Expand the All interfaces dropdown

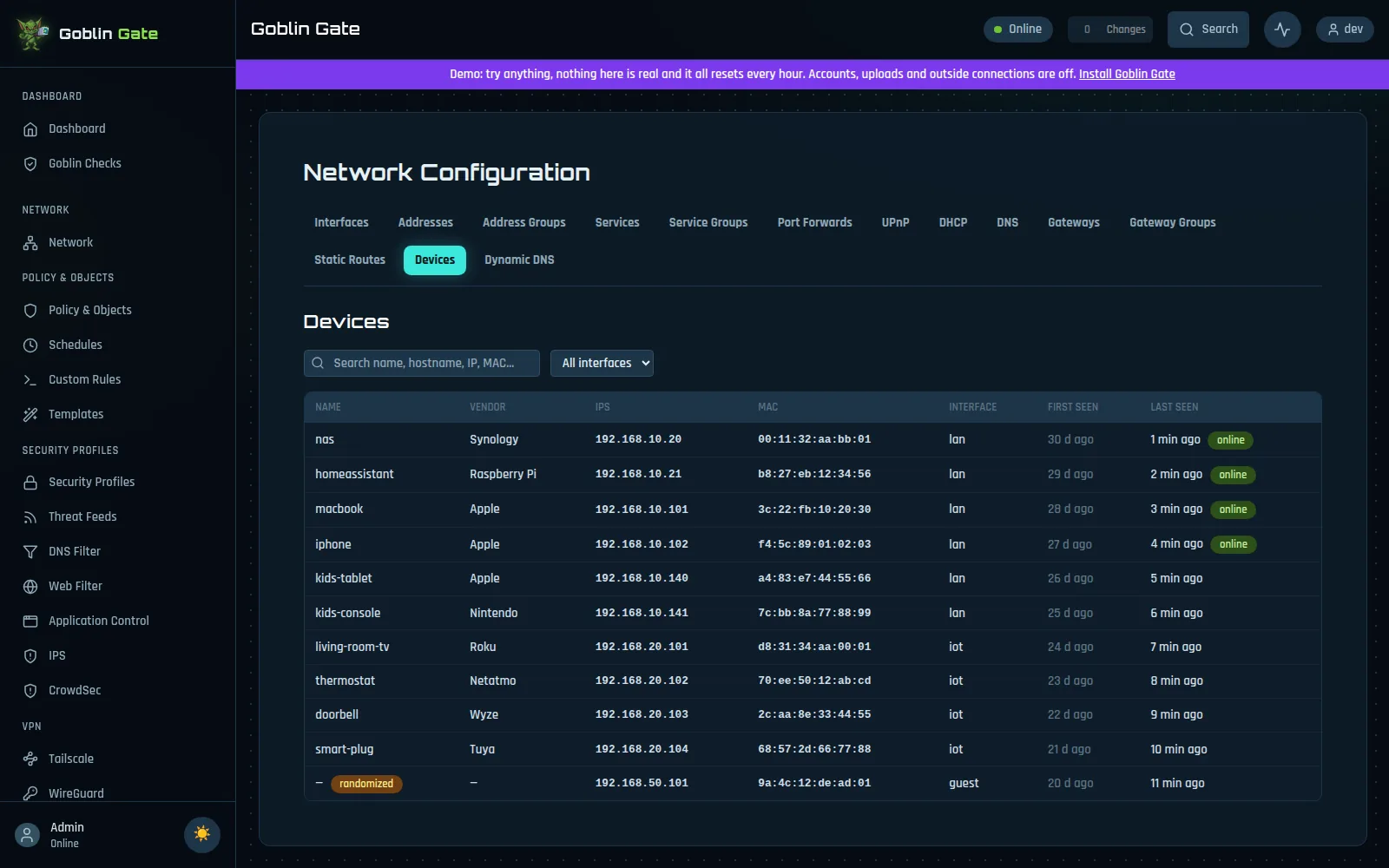[602, 363]
